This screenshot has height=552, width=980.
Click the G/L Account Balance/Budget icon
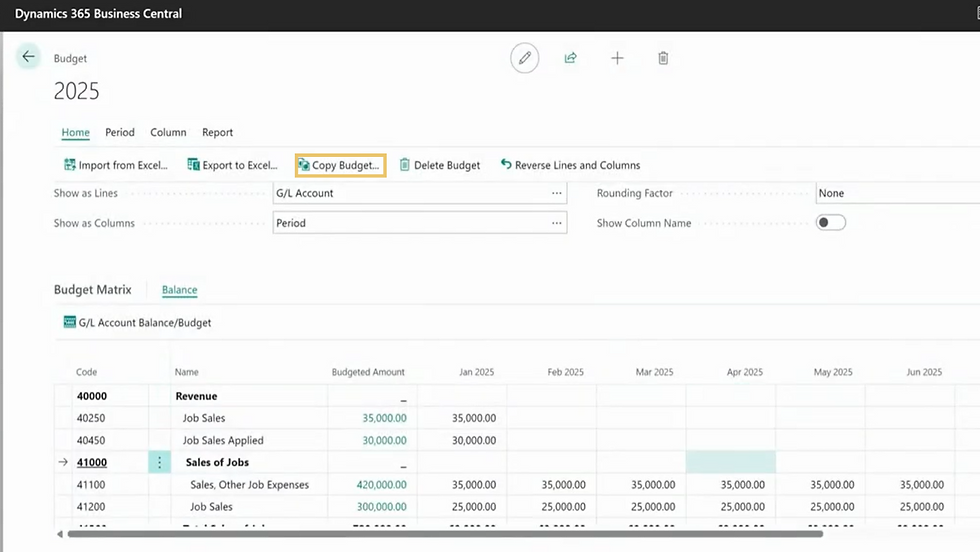pos(69,322)
